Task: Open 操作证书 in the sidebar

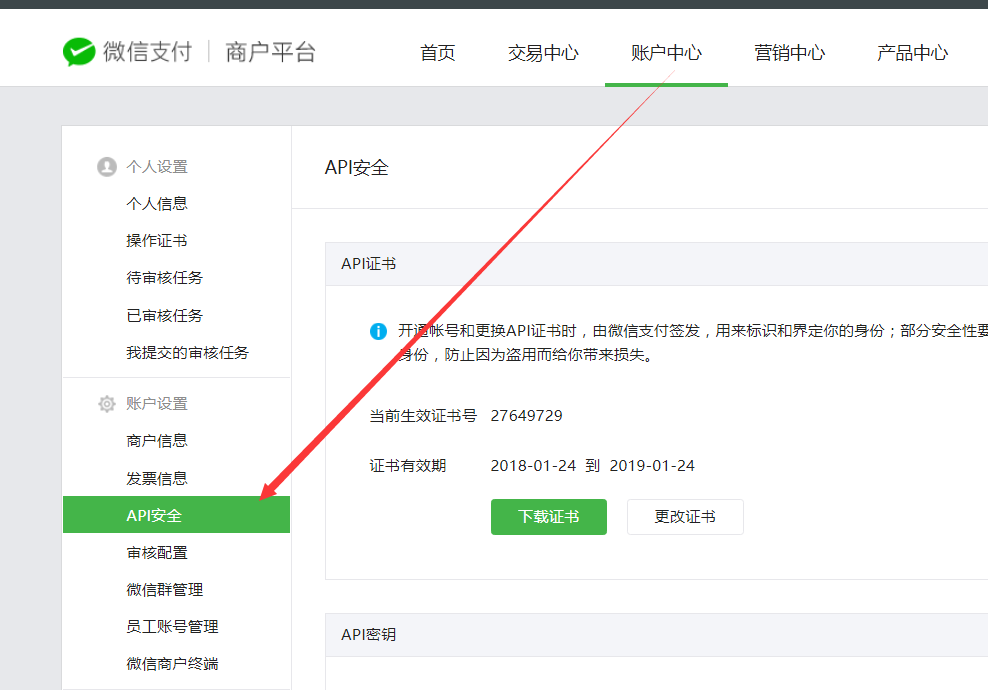Action: 157,241
